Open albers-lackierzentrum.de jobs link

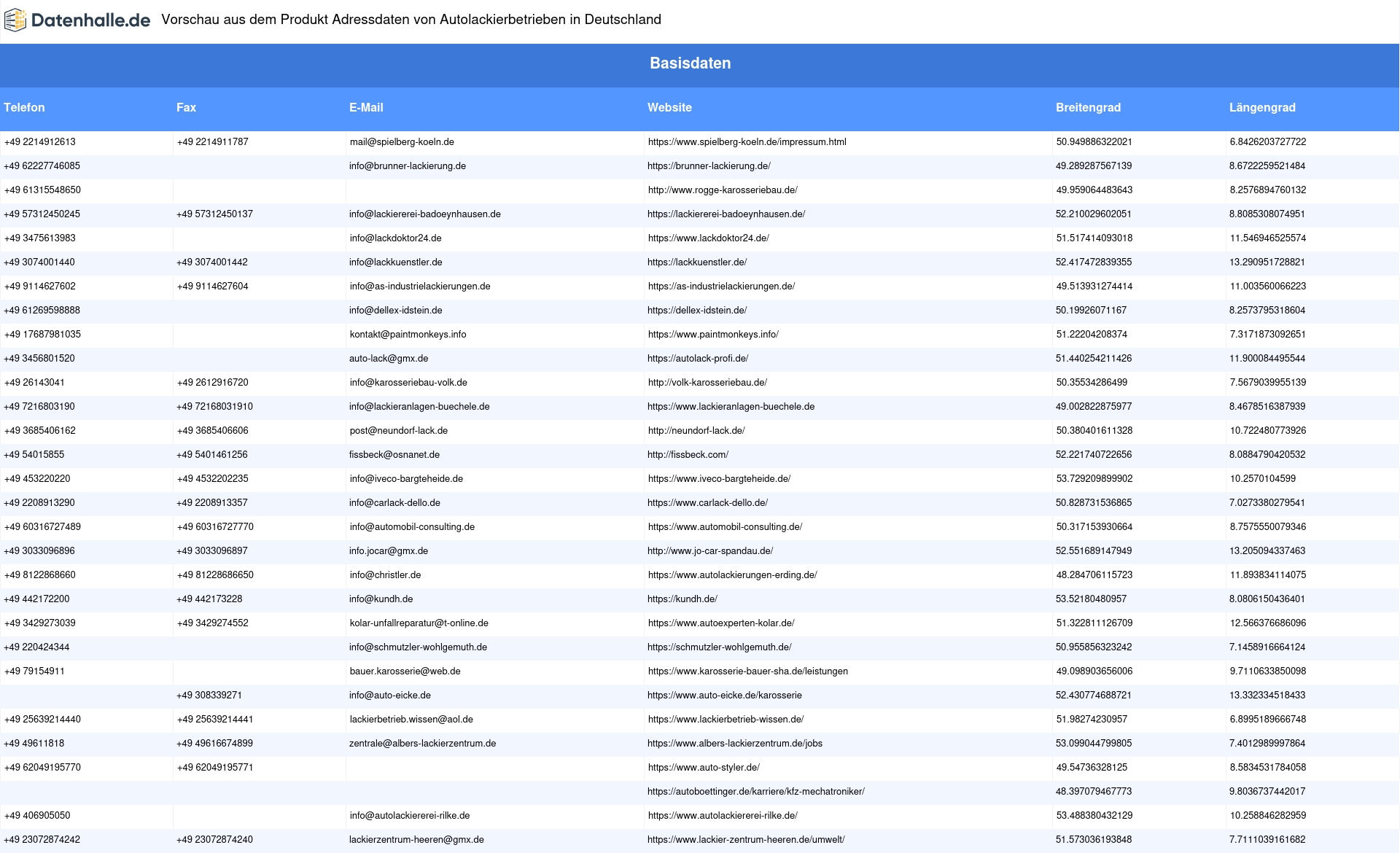[x=735, y=744]
